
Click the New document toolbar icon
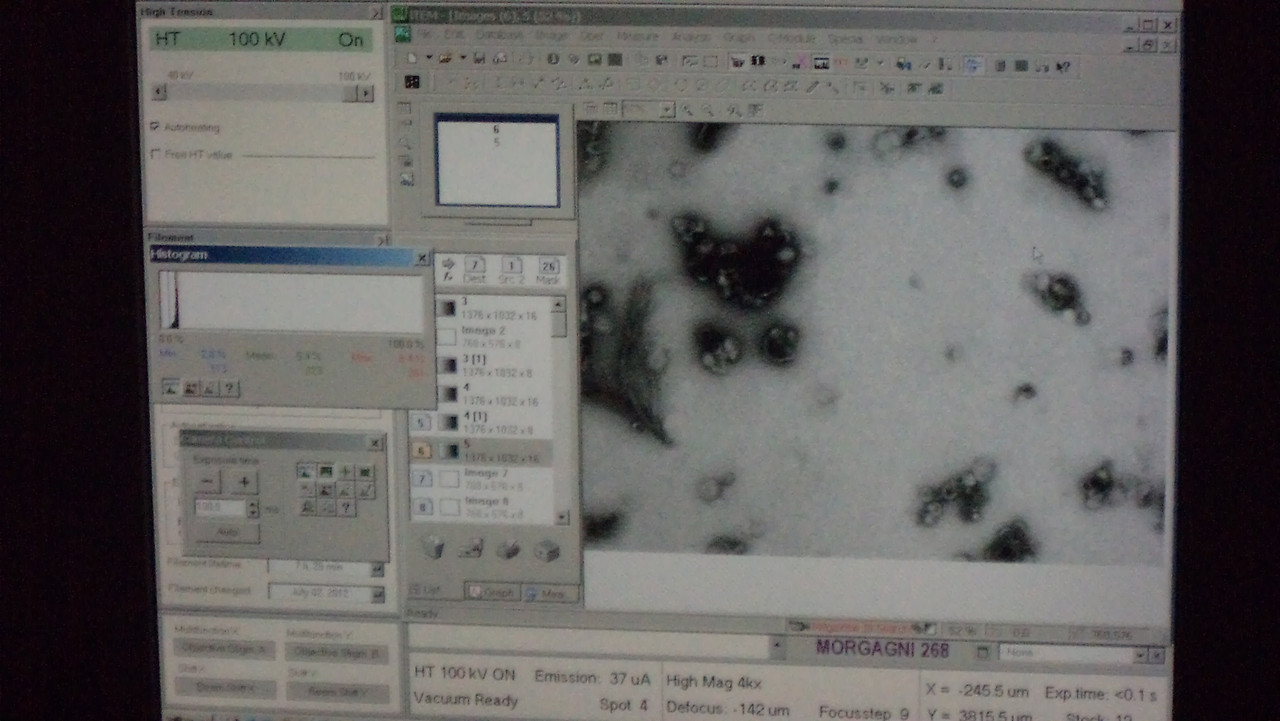pyautogui.click(x=412, y=60)
